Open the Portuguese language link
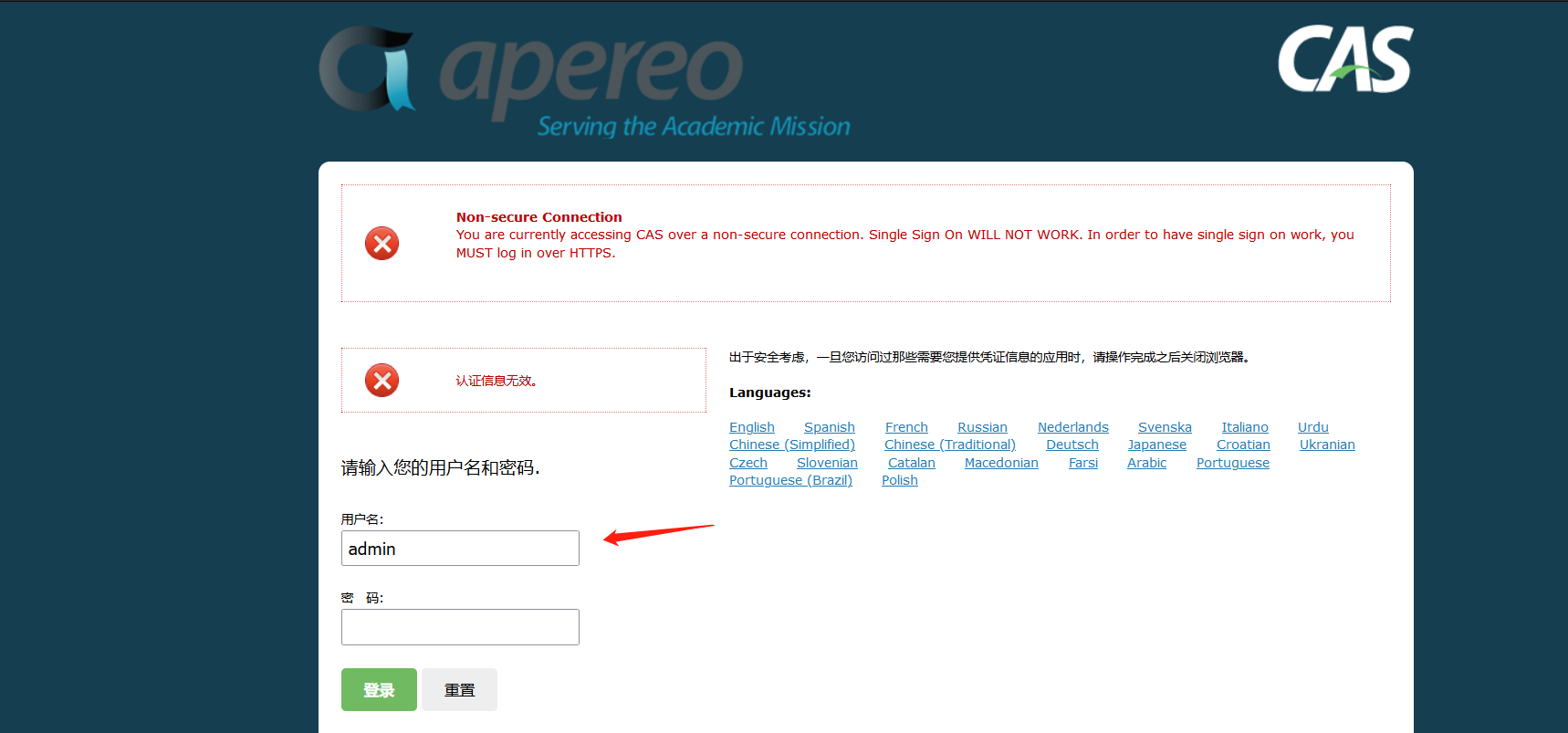The image size is (1568, 733). click(x=1233, y=463)
